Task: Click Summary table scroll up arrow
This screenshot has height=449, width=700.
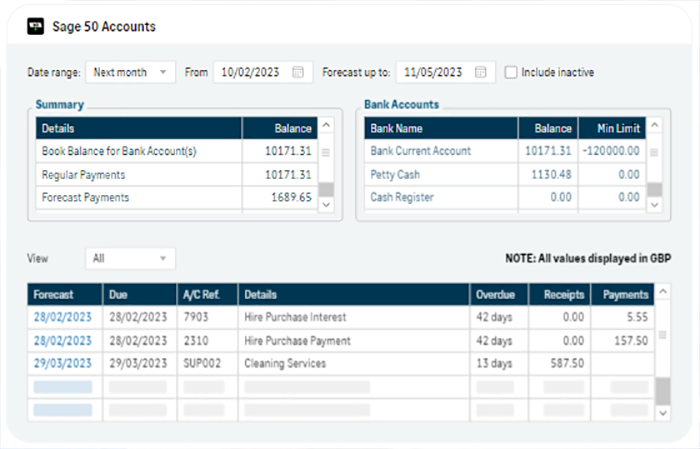Action: 326,125
